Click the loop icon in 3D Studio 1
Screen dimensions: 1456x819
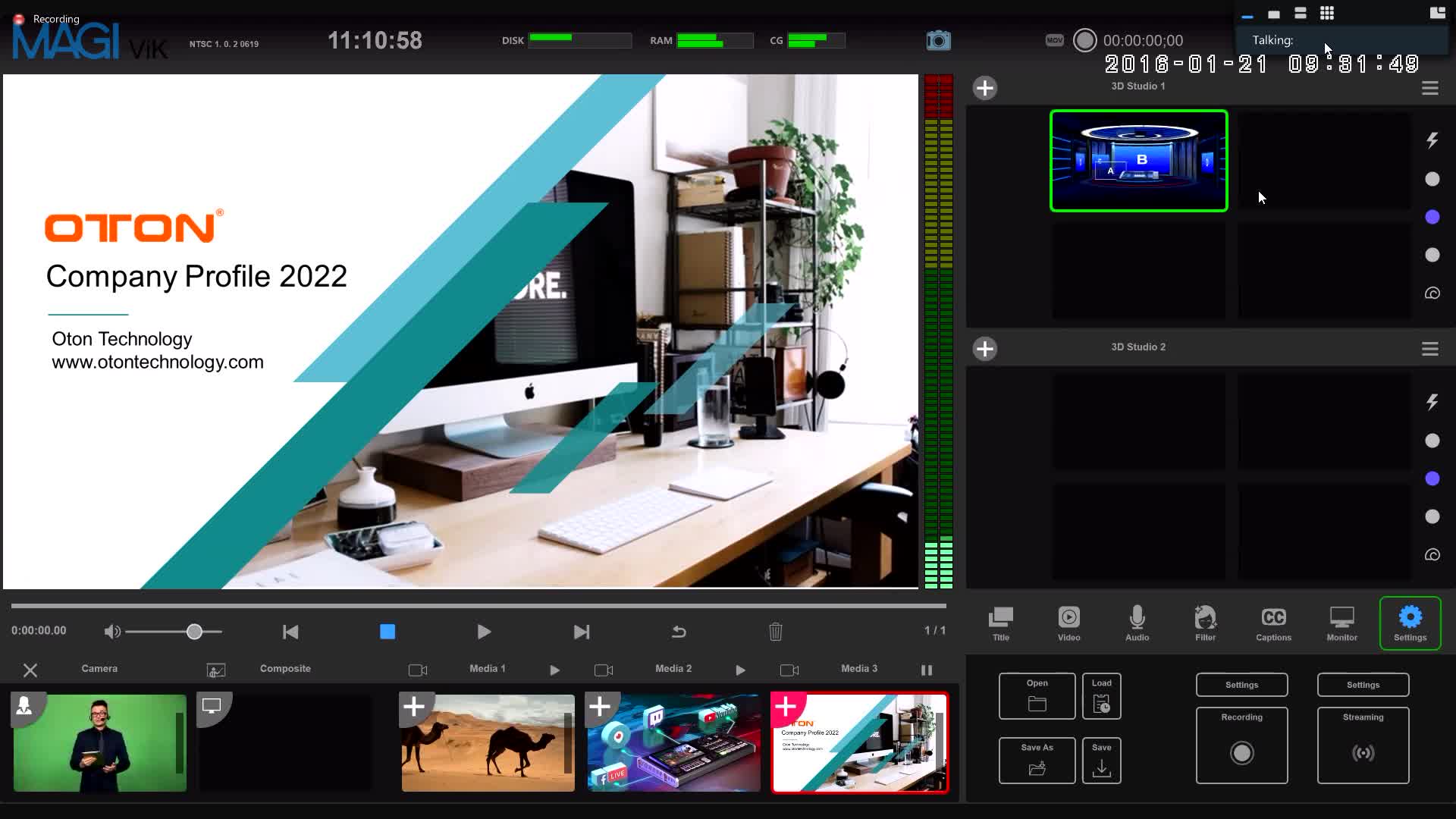point(1432,293)
